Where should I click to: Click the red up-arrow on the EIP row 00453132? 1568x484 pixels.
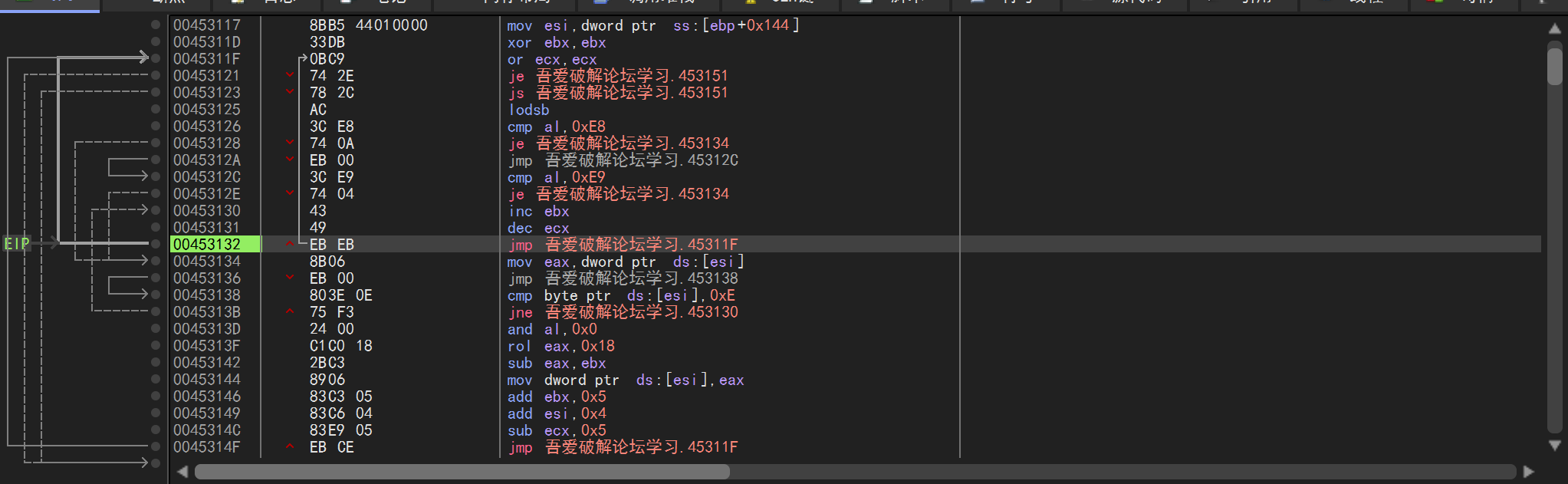click(290, 245)
